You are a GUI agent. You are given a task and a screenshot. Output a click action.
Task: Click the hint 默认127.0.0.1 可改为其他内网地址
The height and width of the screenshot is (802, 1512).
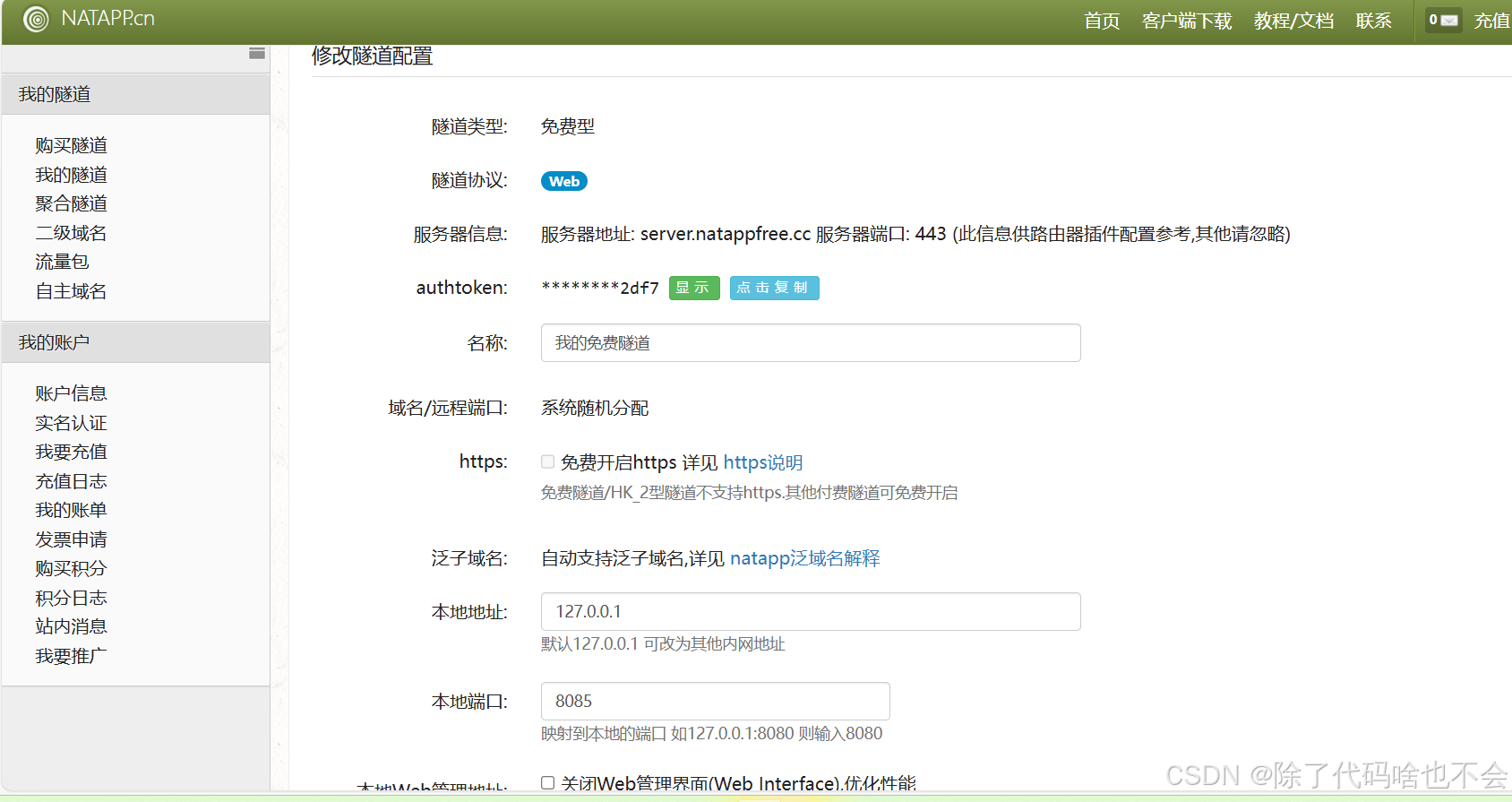[663, 643]
